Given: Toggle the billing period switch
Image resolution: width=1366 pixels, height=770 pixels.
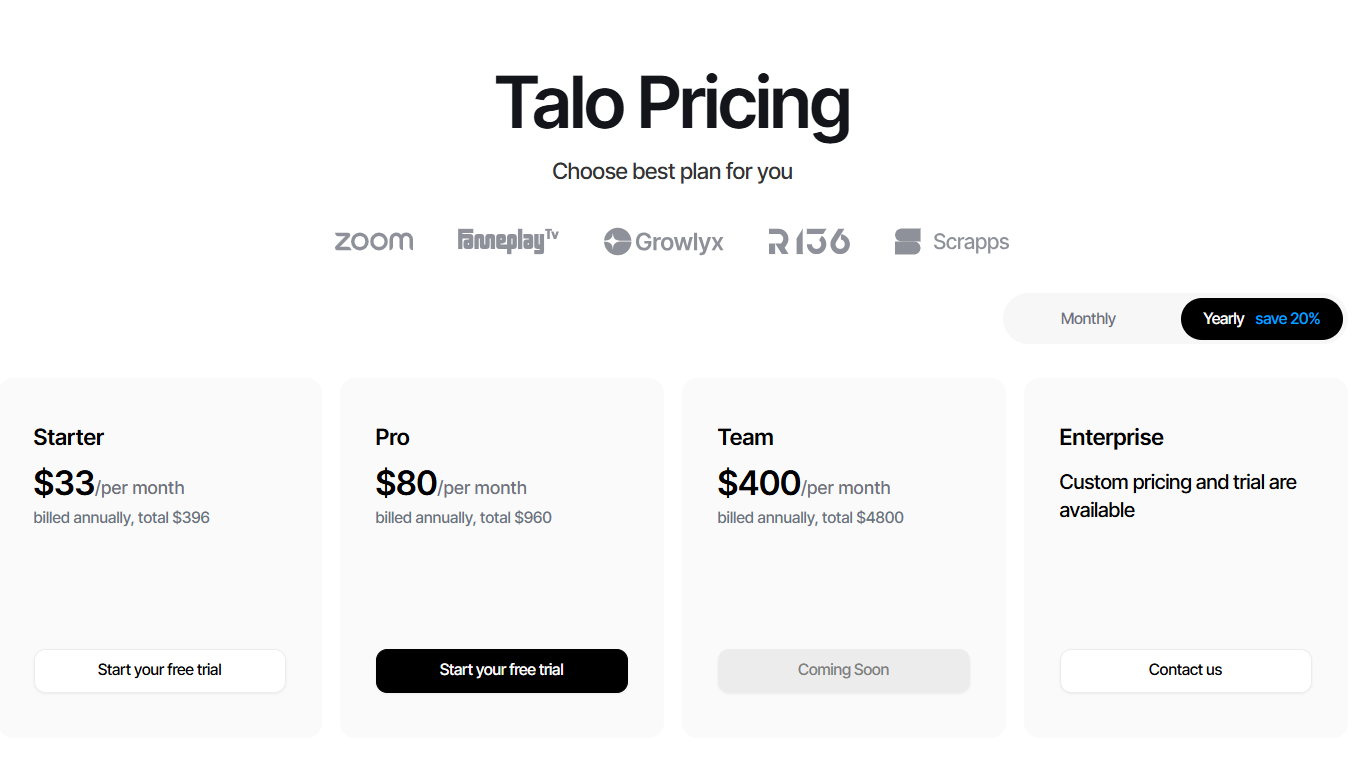Looking at the screenshot, I should coord(1173,318).
